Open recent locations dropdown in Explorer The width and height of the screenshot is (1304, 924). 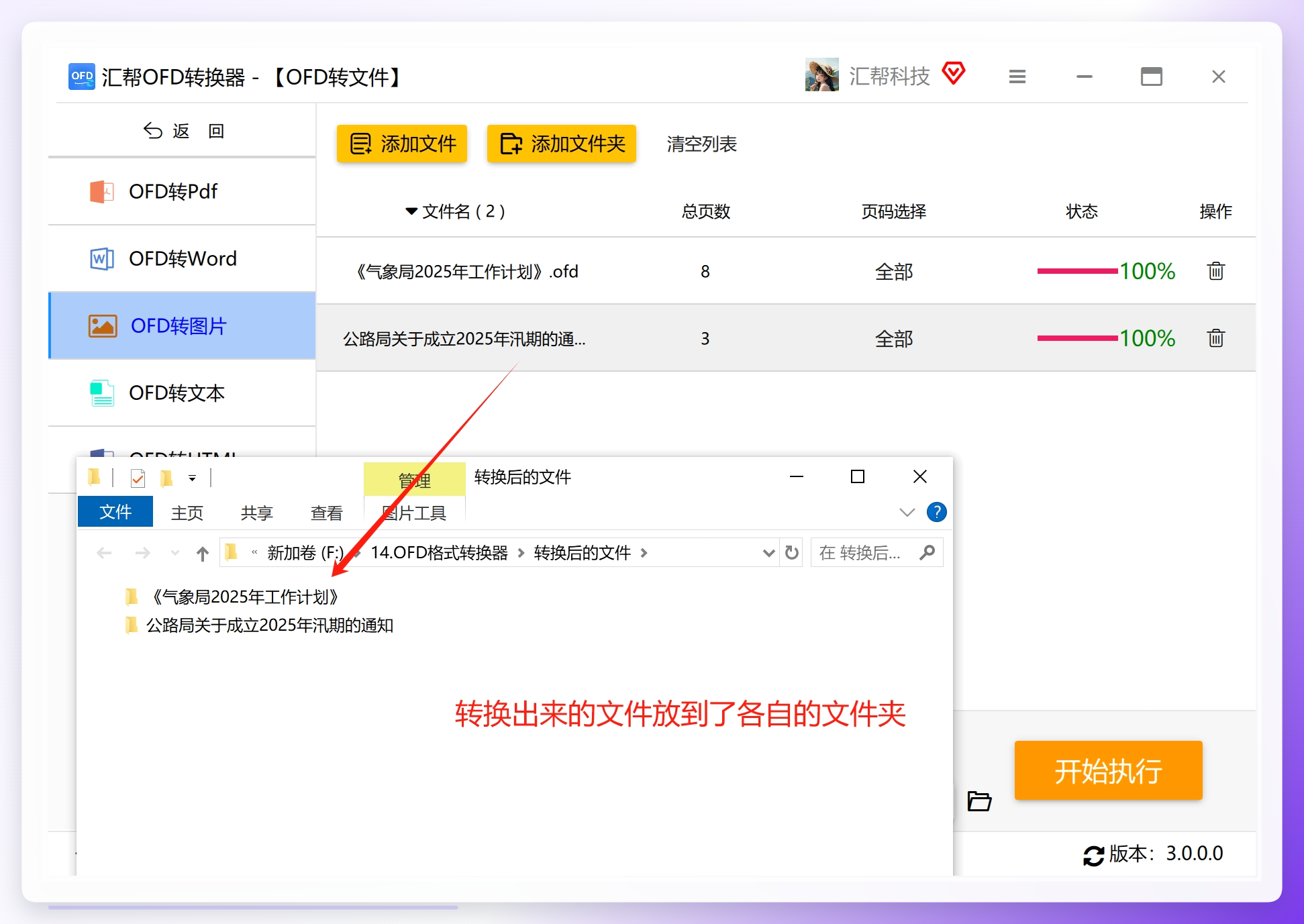[175, 553]
